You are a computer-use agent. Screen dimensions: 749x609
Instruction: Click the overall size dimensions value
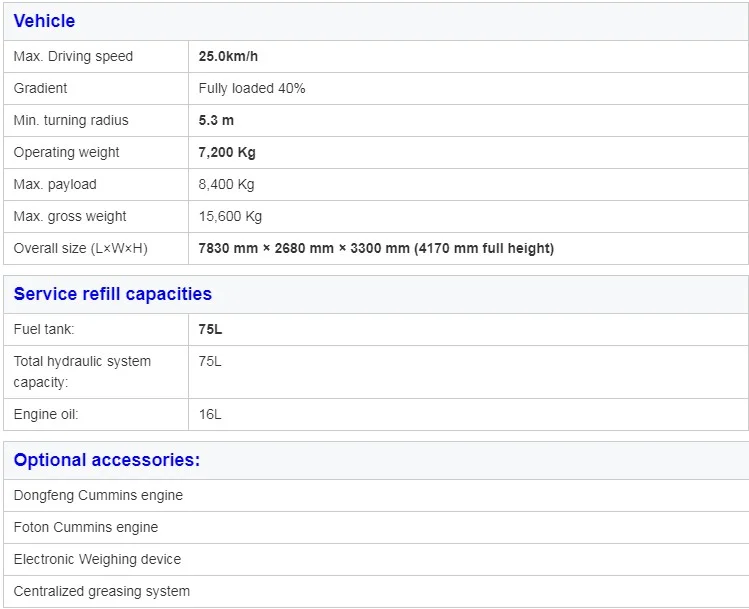pos(376,249)
